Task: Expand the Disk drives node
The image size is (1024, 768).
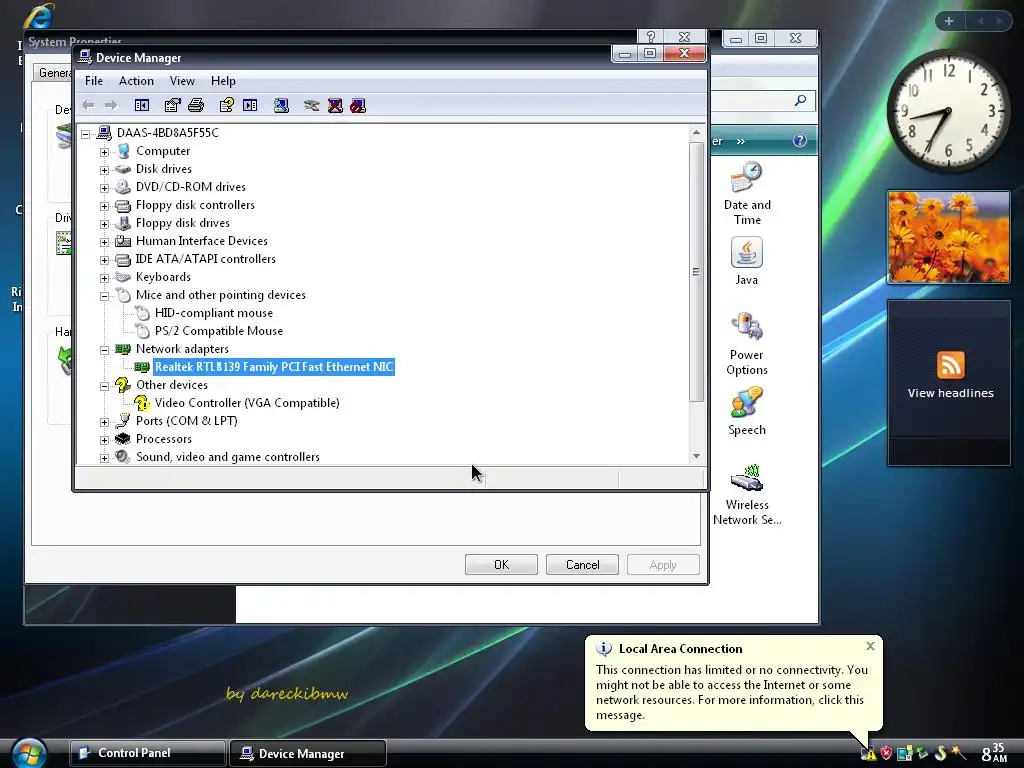Action: 104,170
